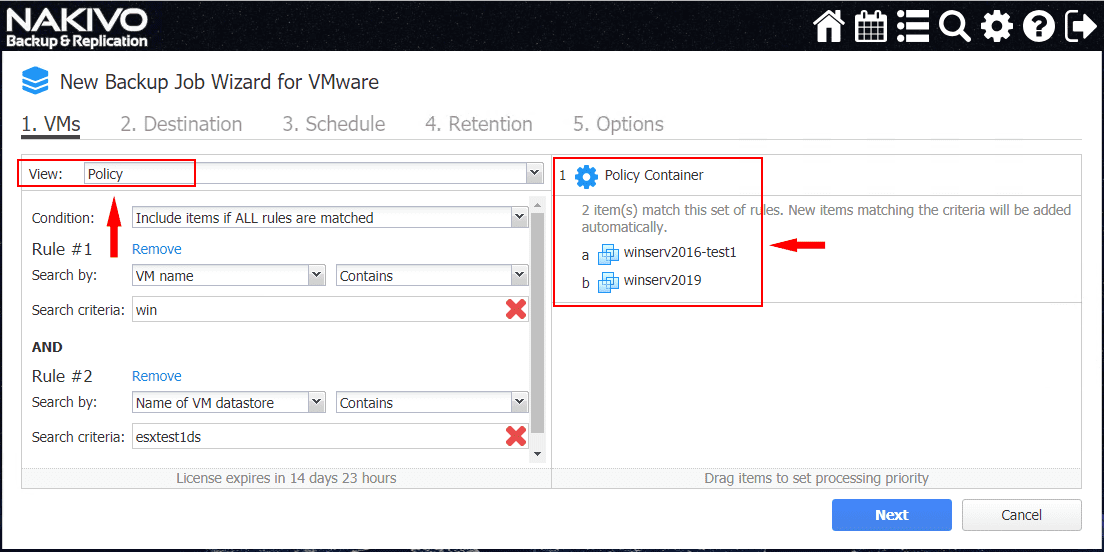Click the 'Rule #1' heading
Screen dimensions: 1104x552
(x=62, y=249)
